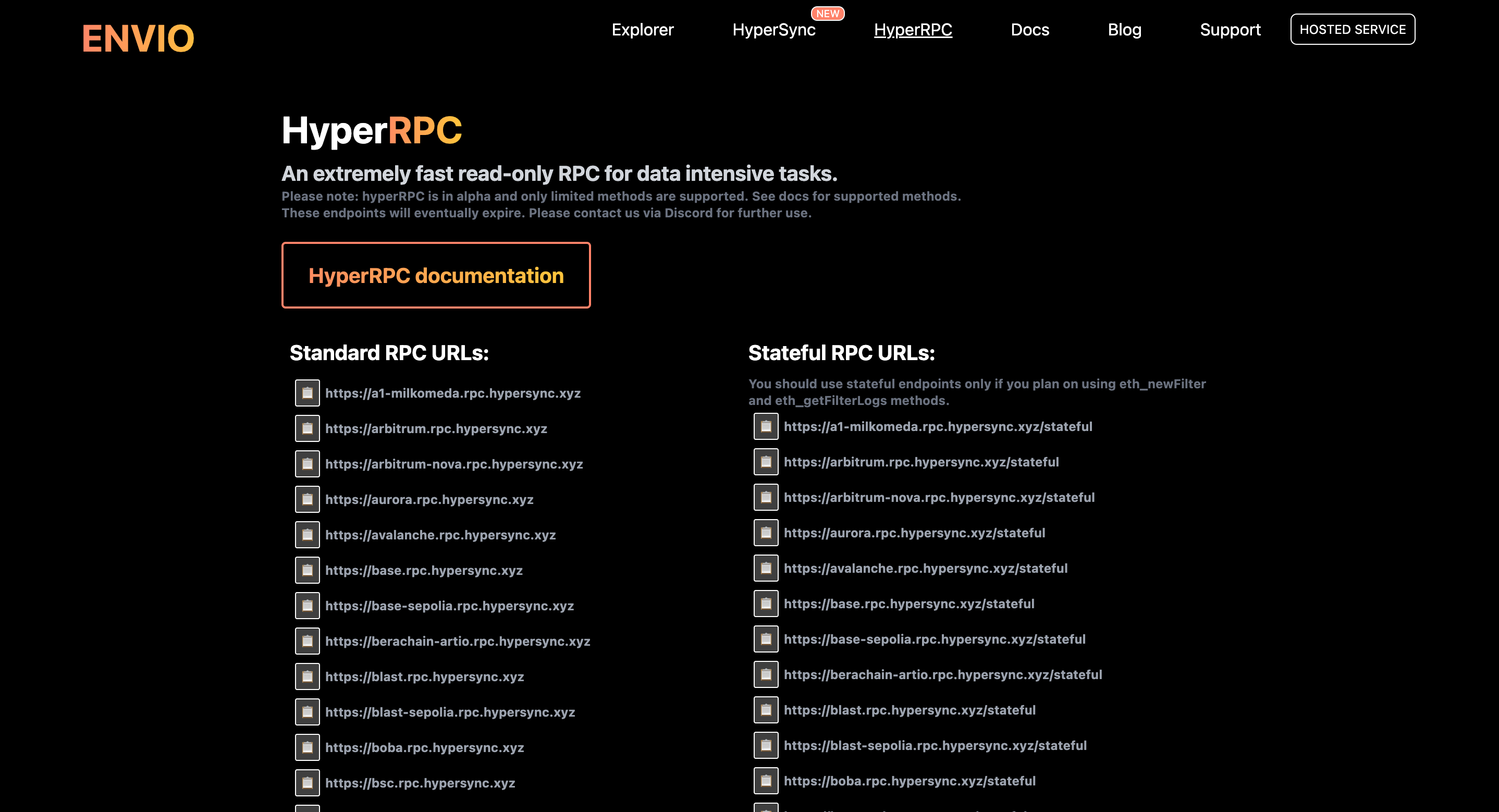The width and height of the screenshot is (1499, 812).
Task: Click the Standard RPC URLs heading
Action: coord(389,353)
